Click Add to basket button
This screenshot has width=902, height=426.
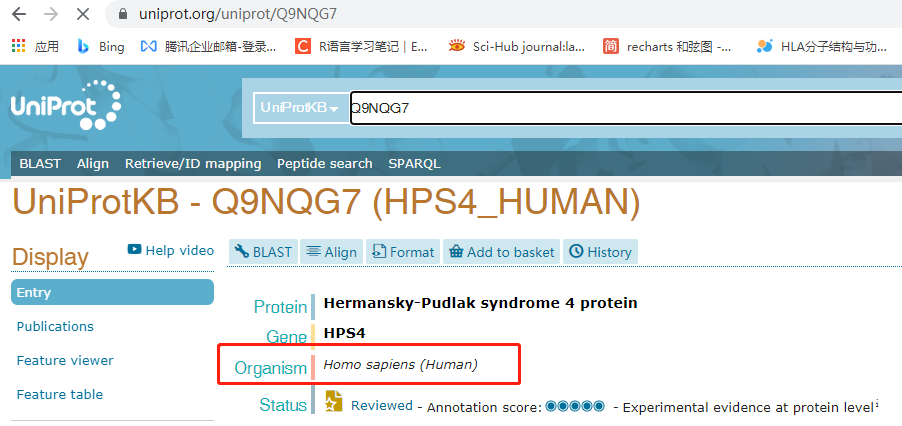click(x=500, y=252)
